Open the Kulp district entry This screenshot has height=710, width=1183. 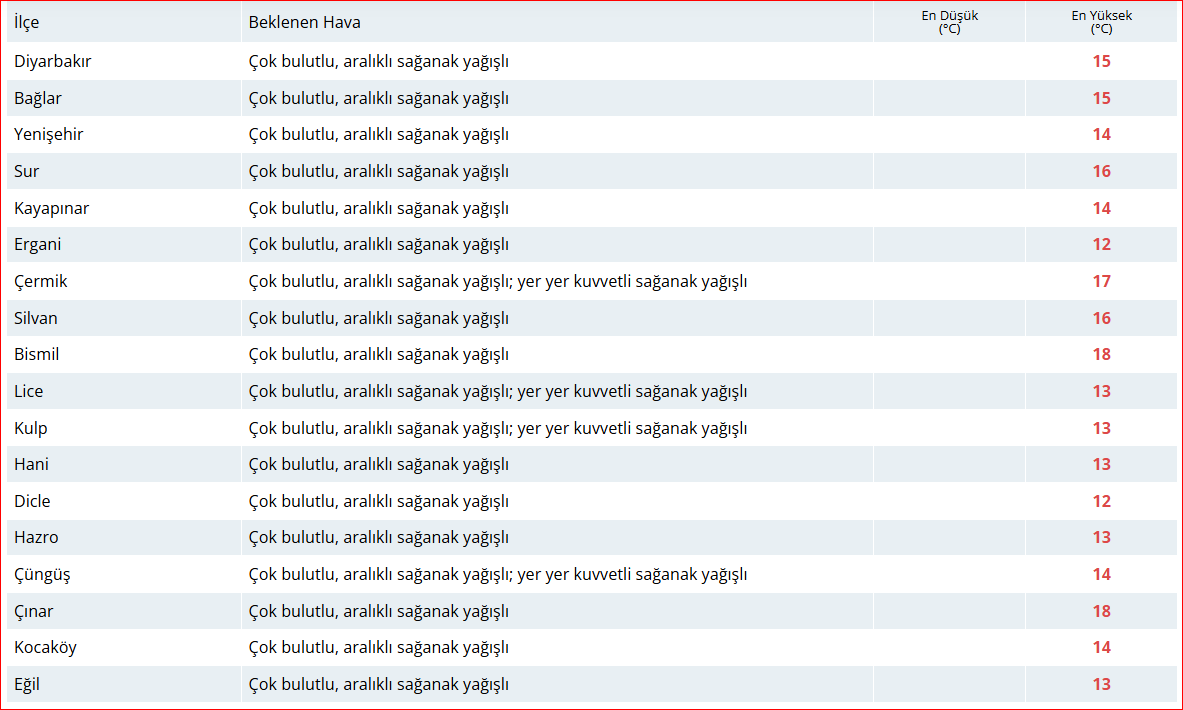(x=31, y=428)
